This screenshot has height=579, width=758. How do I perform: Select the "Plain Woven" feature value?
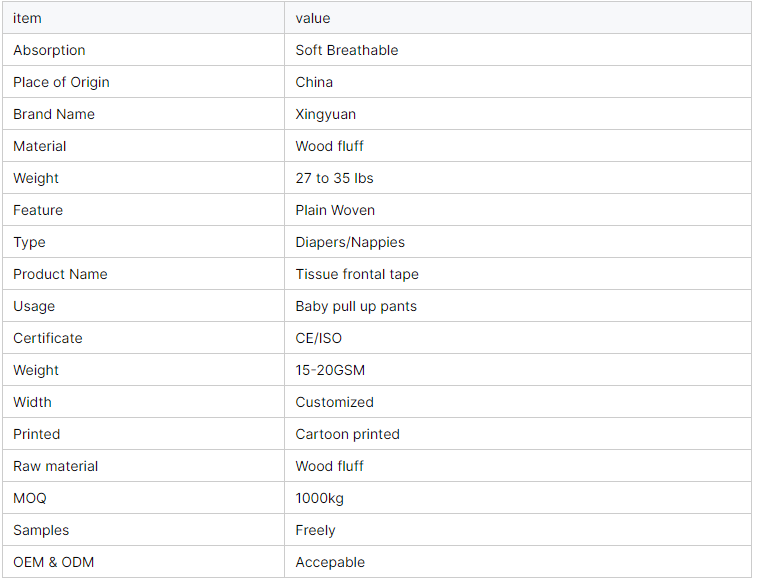tap(335, 210)
